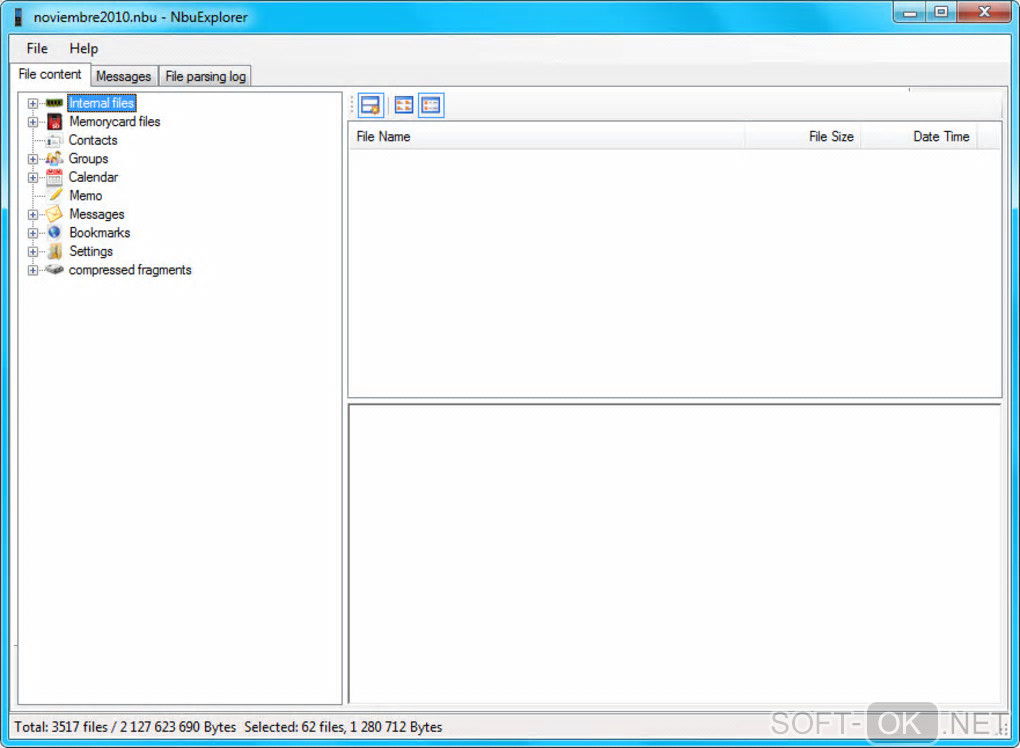The height and width of the screenshot is (748, 1020).
Task: Switch to details list view button
Action: click(431, 105)
